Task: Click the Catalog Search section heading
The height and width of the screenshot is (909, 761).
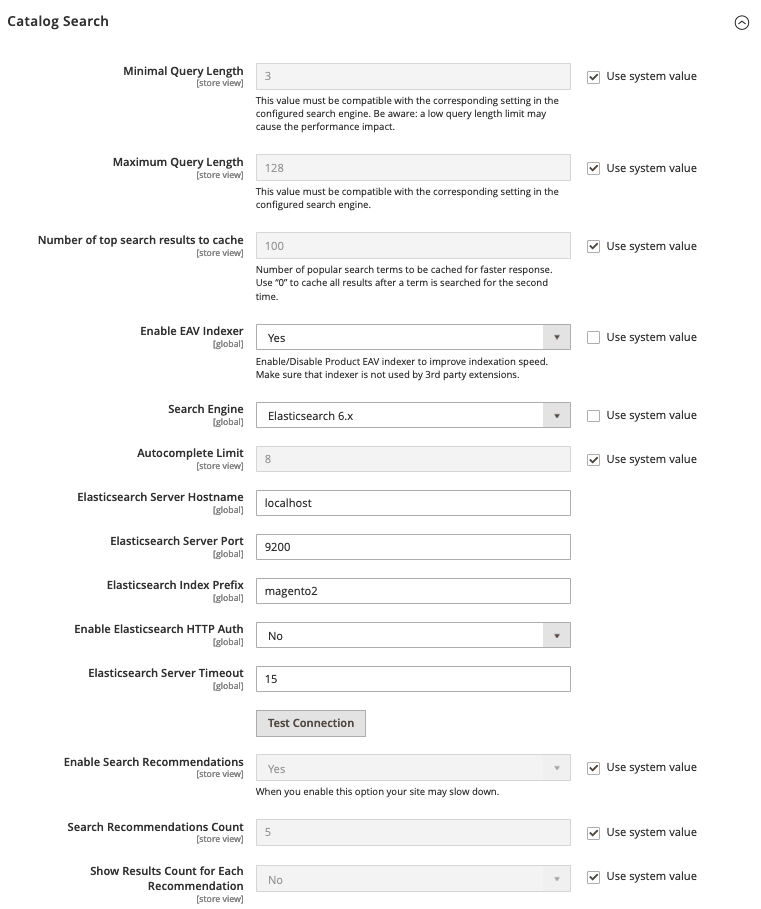Action: coord(58,21)
